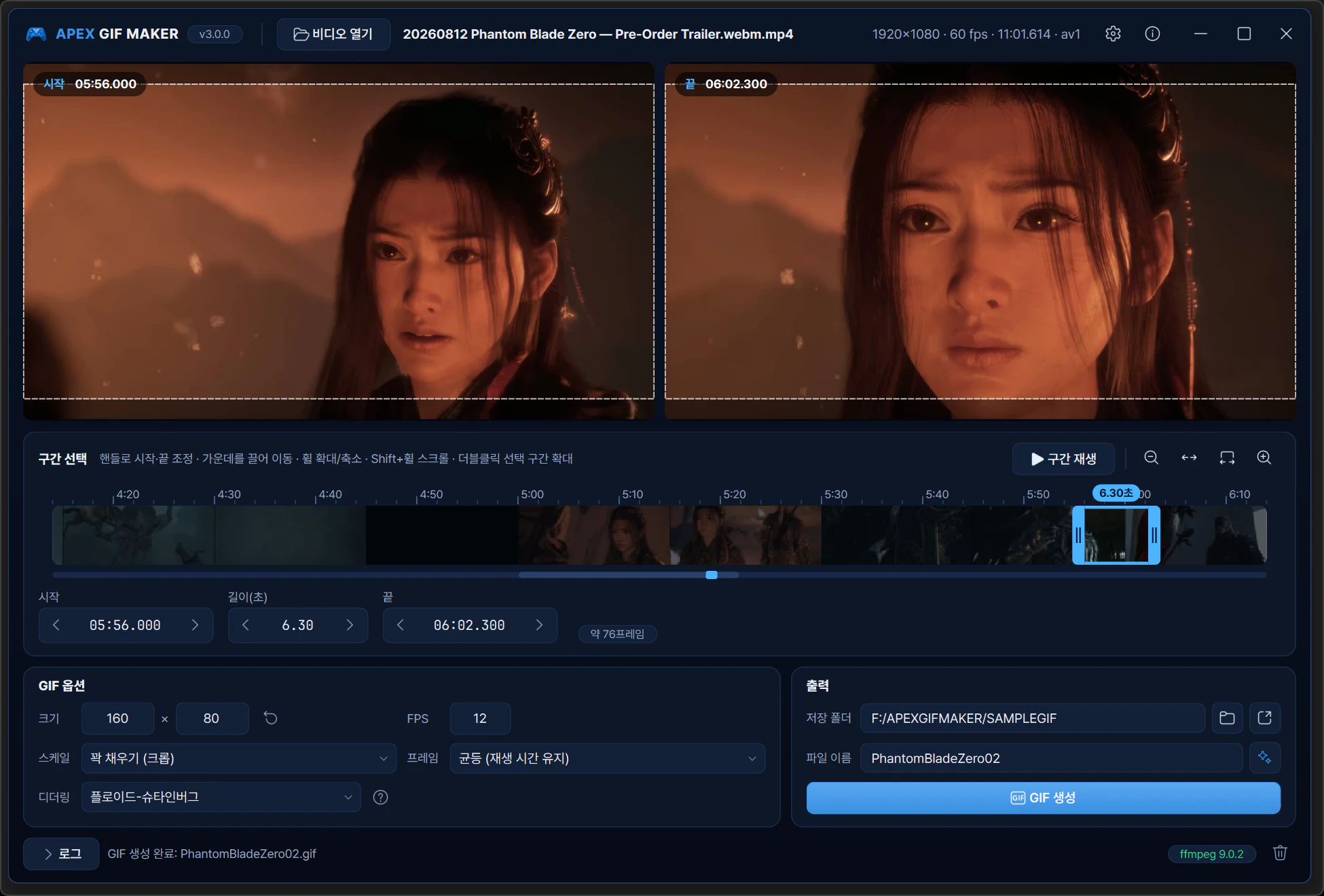Click the GIF 생성 button
The image size is (1324, 896).
click(x=1043, y=798)
